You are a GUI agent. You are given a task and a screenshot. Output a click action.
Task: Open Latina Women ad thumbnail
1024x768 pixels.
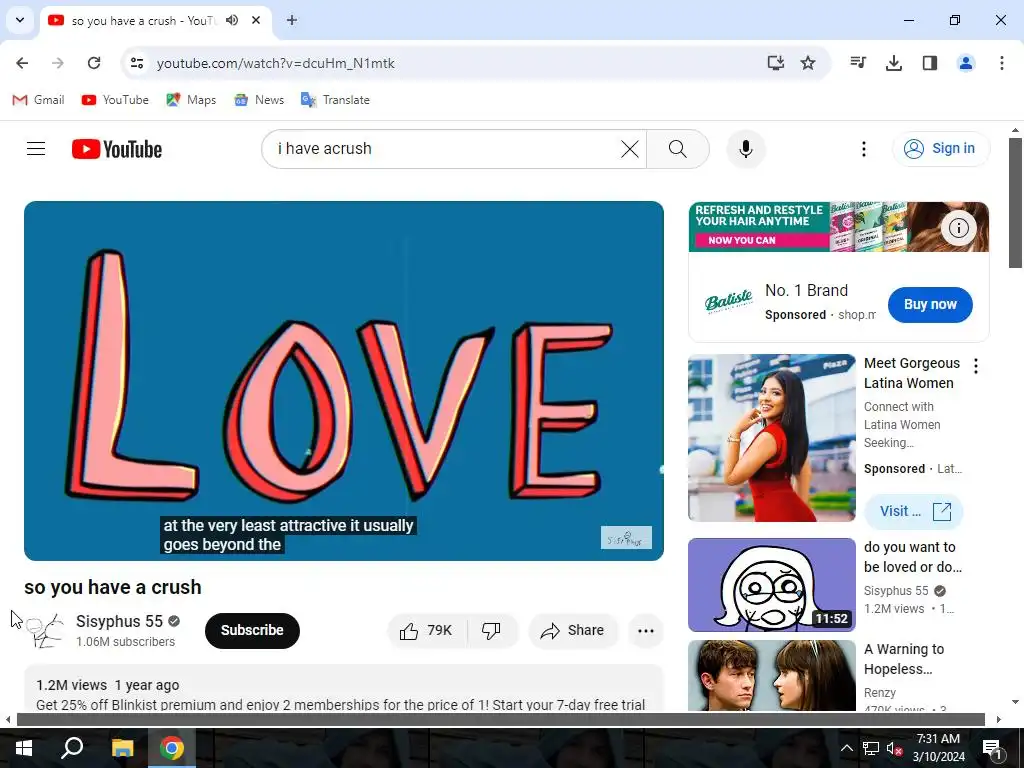click(771, 438)
